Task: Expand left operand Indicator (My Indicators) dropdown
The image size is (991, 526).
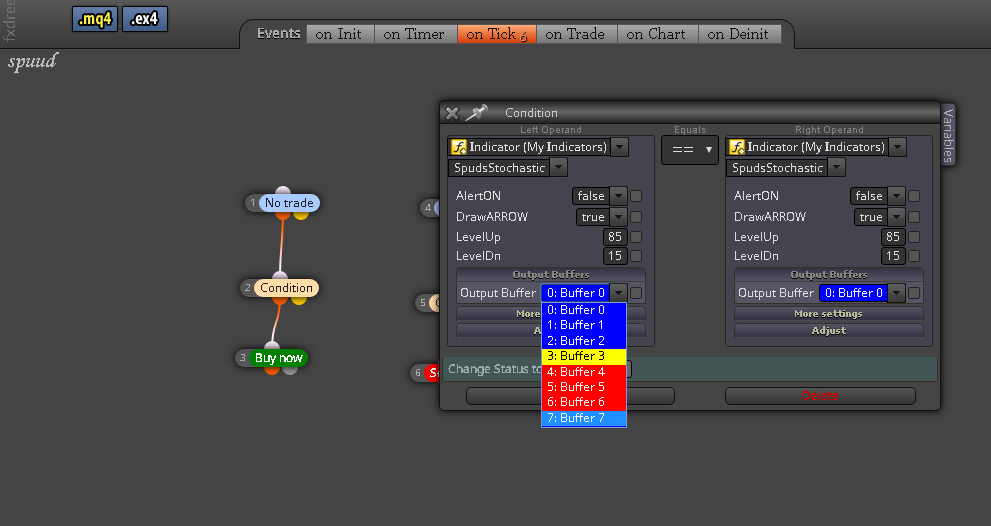Action: tap(619, 147)
